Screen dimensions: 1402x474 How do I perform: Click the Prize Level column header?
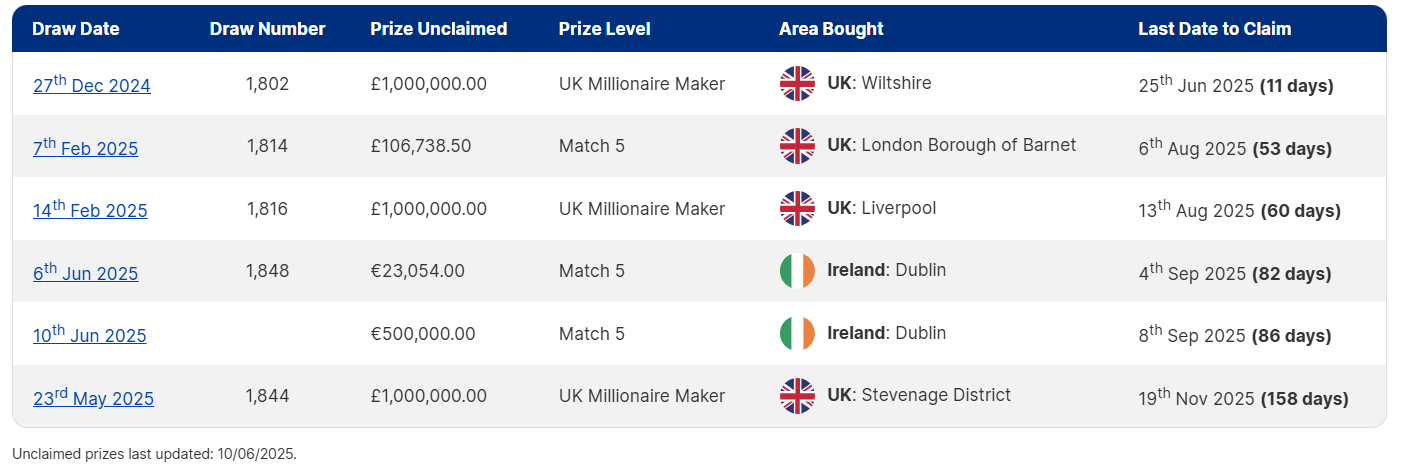click(x=605, y=29)
